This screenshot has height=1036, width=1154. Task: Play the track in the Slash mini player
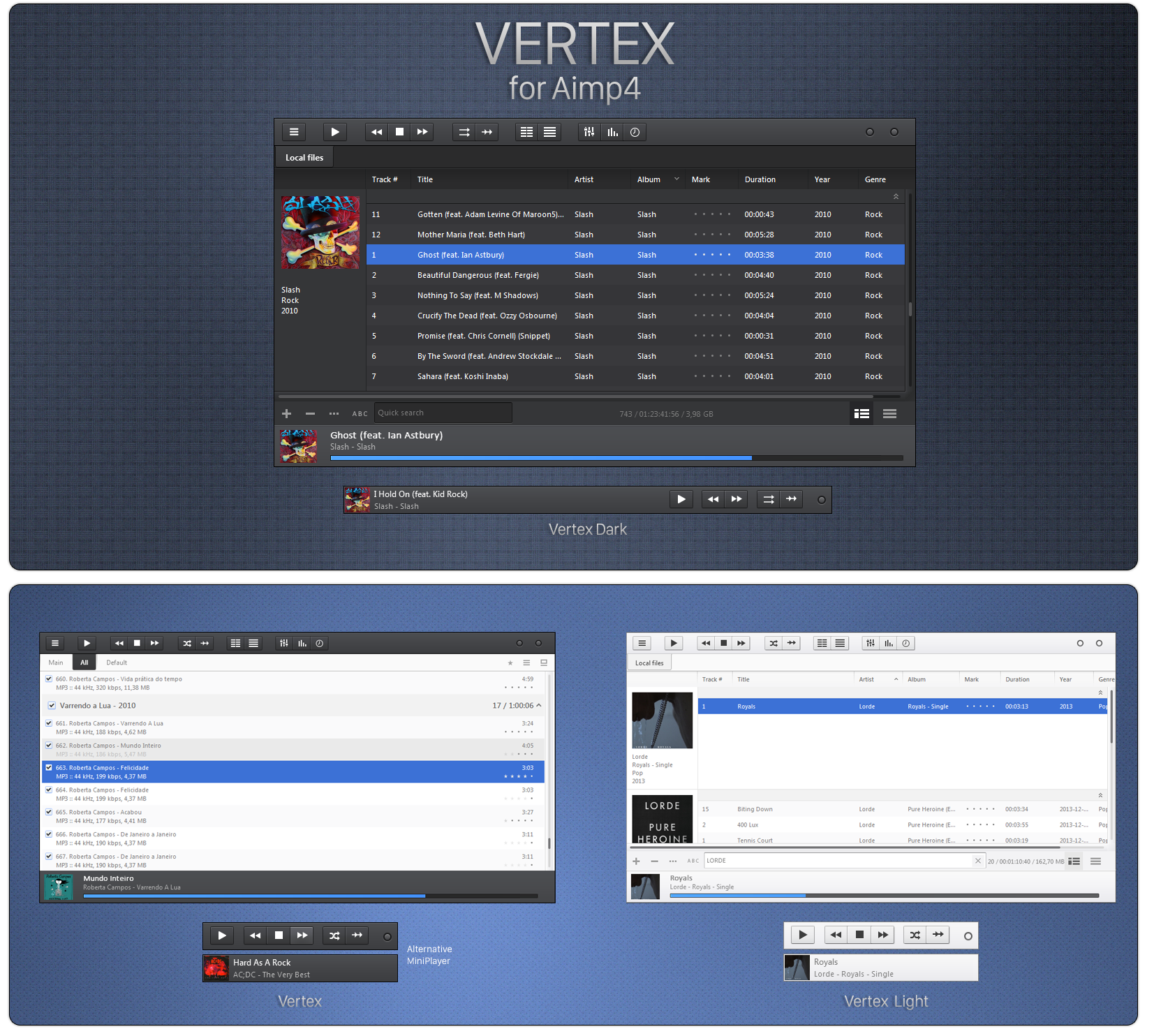point(681,499)
